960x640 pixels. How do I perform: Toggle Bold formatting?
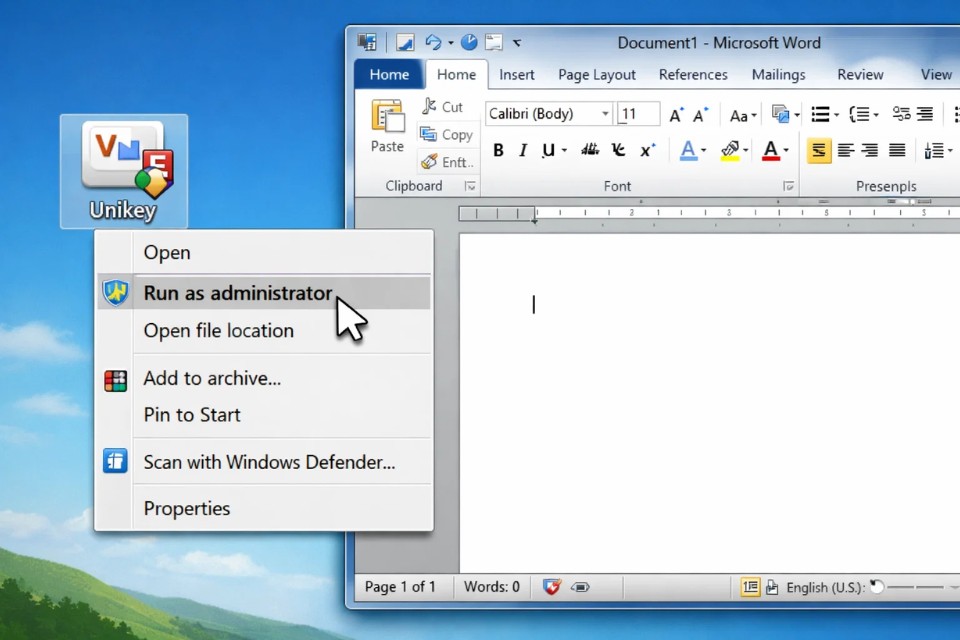coord(498,150)
